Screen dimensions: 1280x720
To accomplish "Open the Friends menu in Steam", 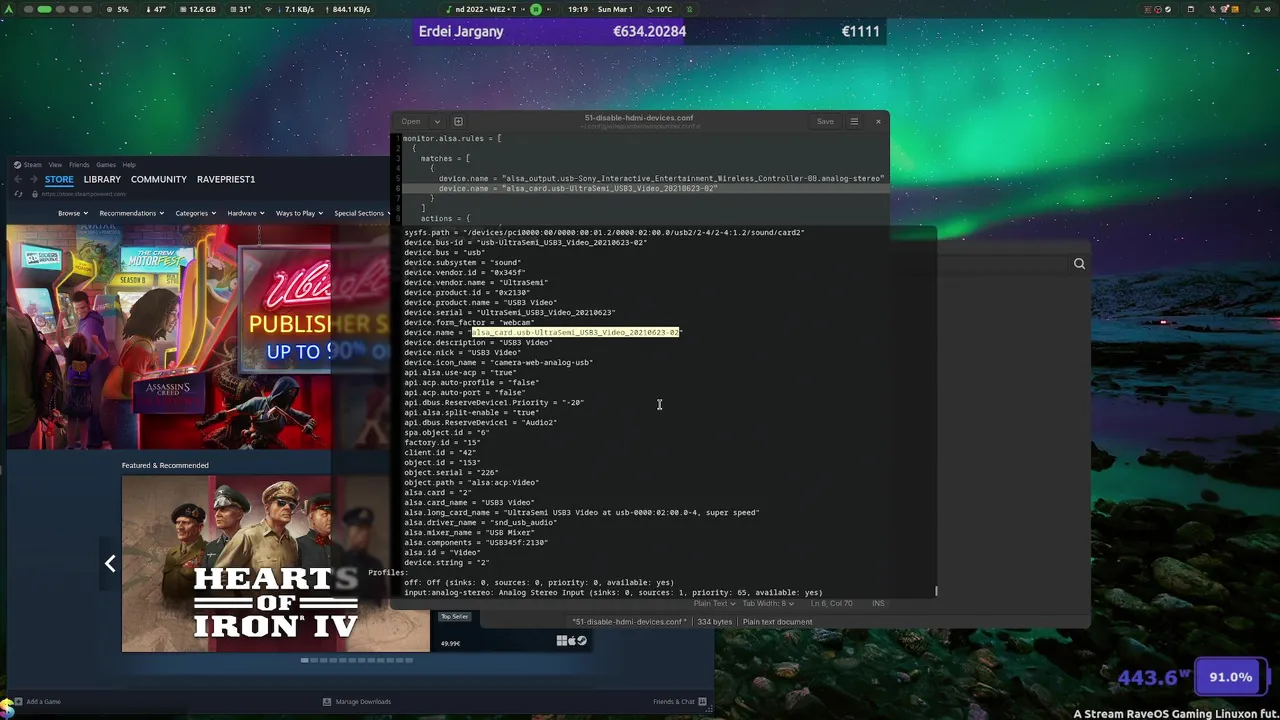I will pyautogui.click(x=79, y=164).
